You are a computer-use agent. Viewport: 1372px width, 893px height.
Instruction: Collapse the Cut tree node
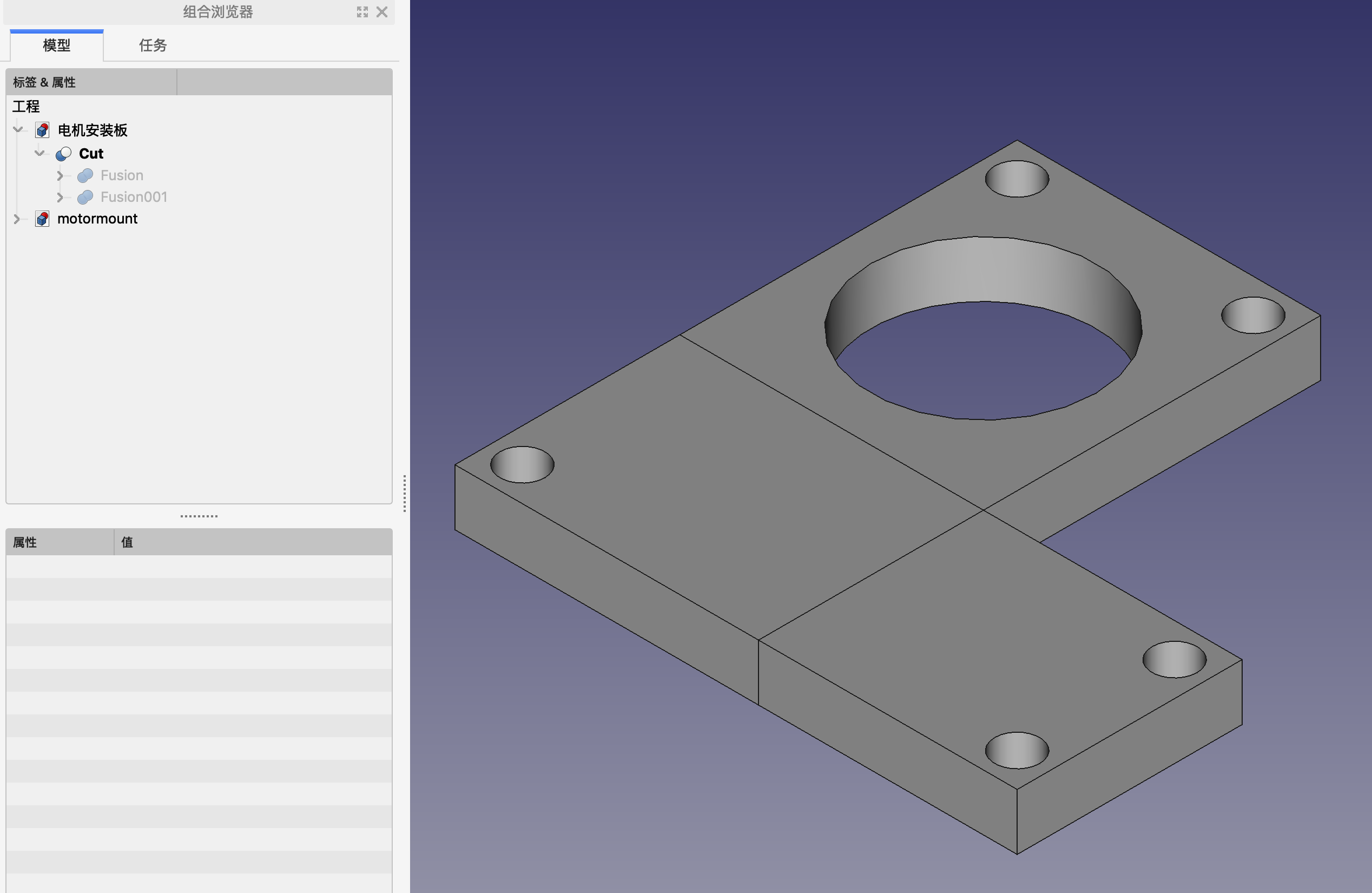(x=39, y=153)
